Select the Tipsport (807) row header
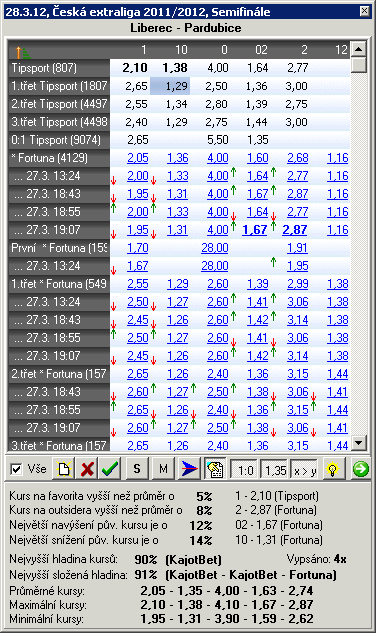The height and width of the screenshot is (633, 376). tap(59, 68)
